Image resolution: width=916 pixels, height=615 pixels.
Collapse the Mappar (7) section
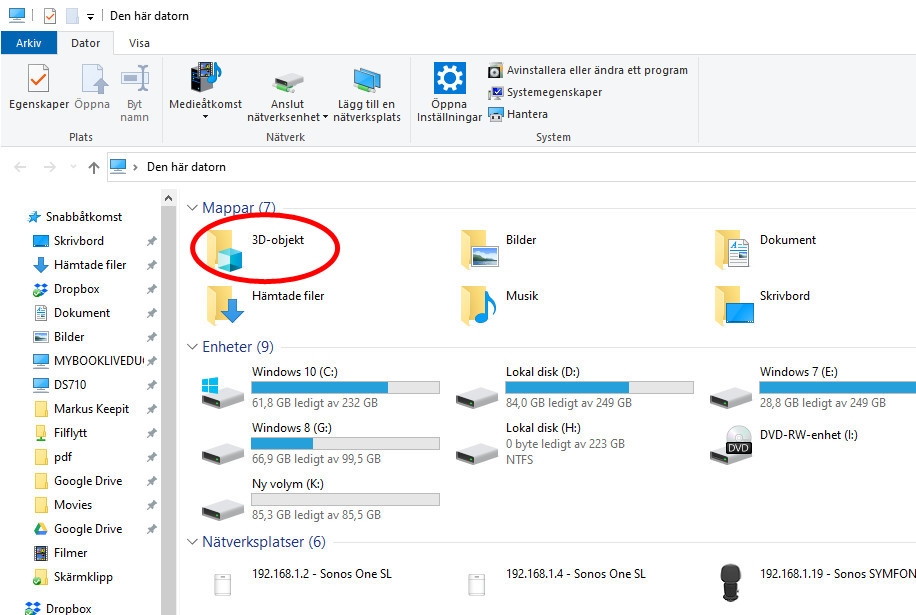191,207
